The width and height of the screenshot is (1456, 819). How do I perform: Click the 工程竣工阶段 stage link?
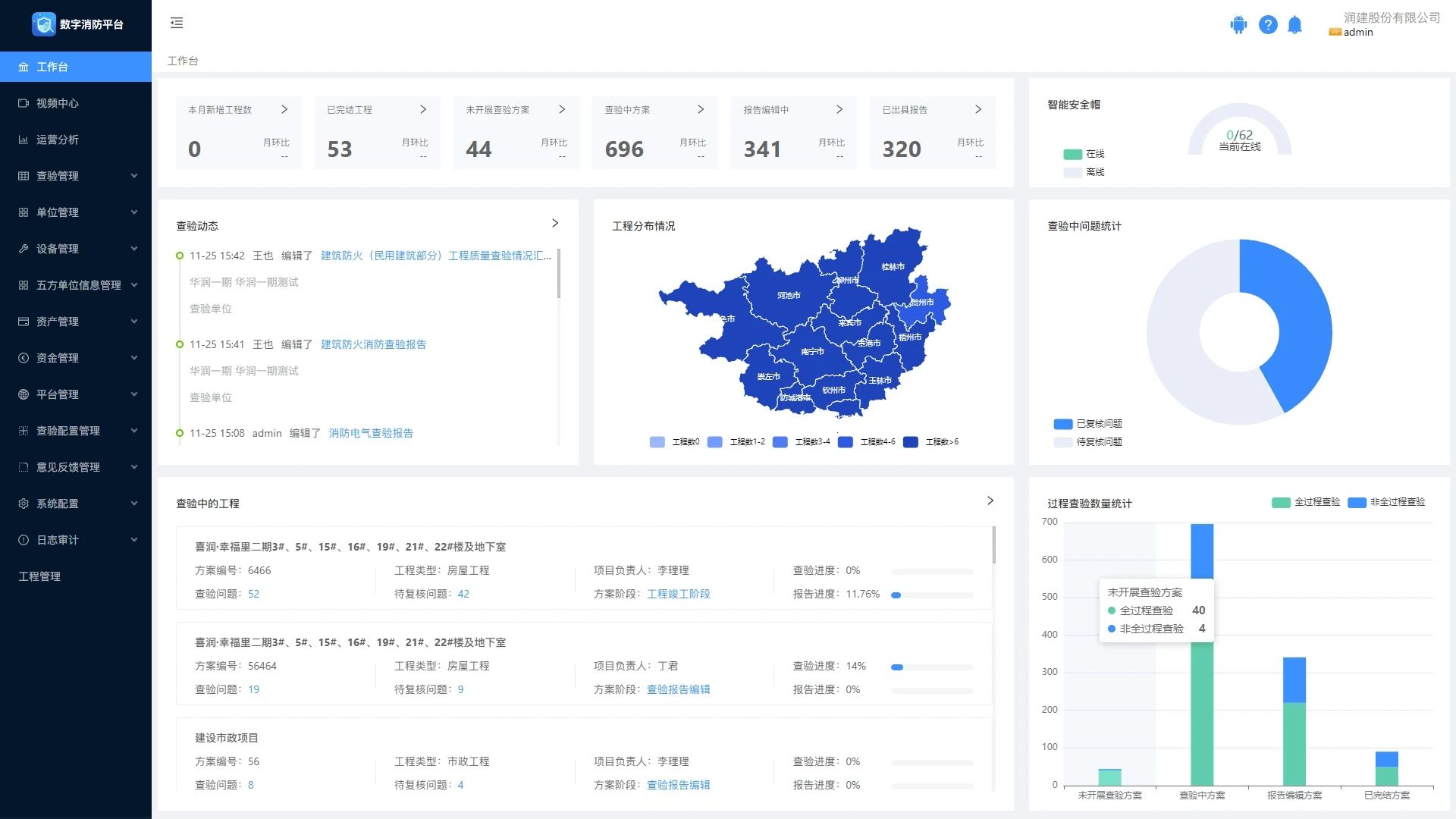678,594
